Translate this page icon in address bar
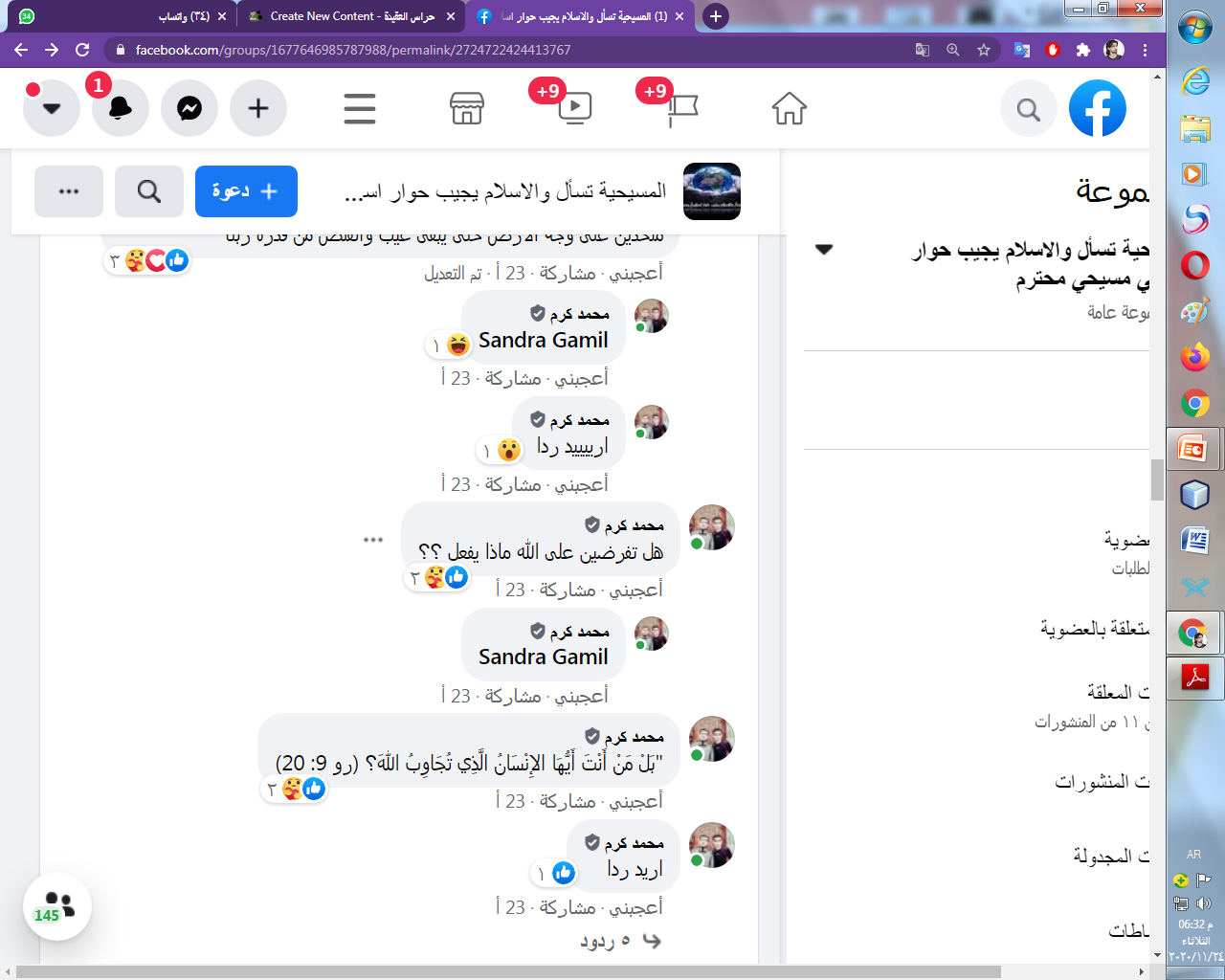Screen dimensions: 1225x980 click(923, 50)
